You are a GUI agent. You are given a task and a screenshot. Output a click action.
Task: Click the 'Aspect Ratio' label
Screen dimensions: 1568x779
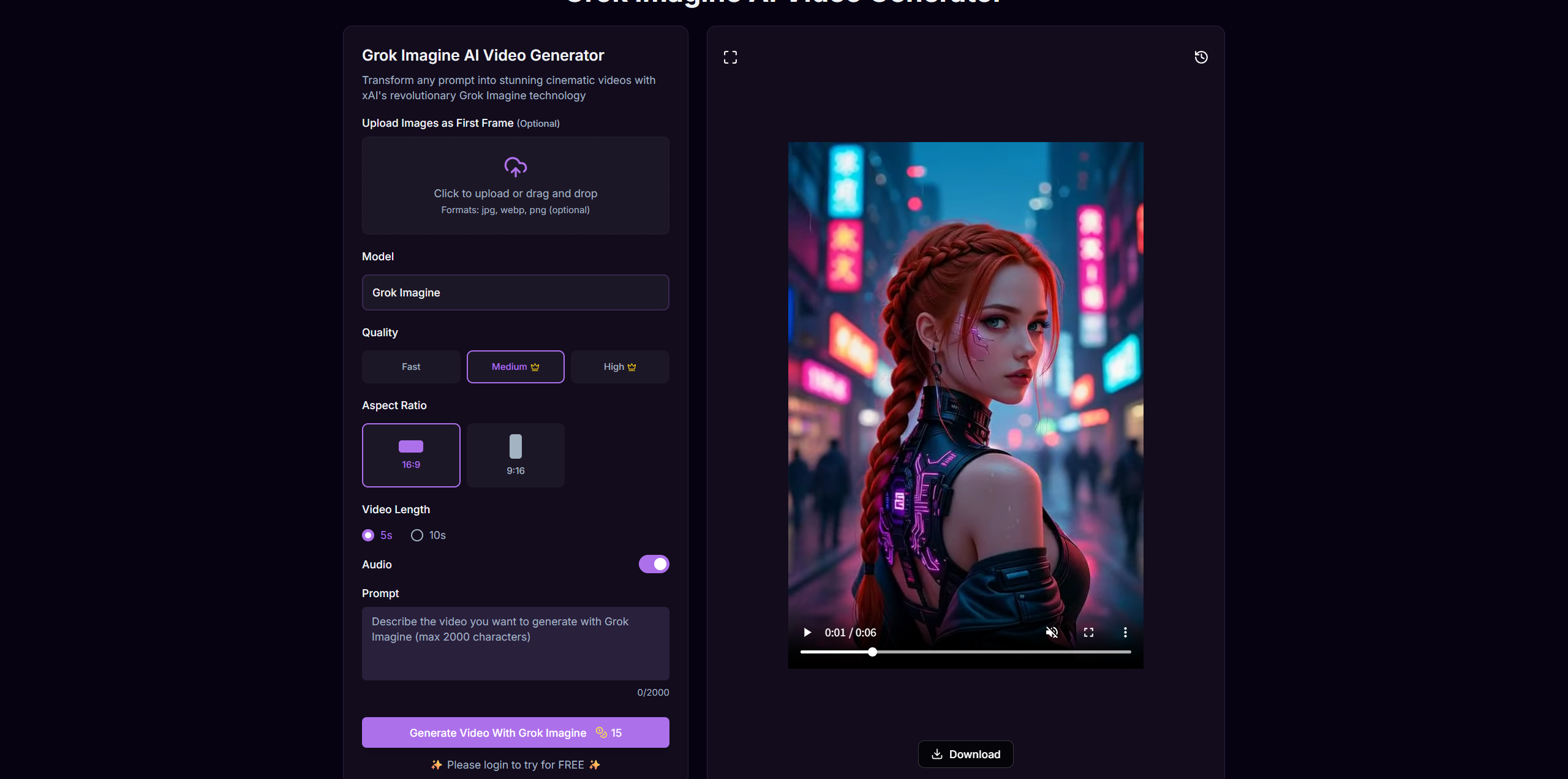pyautogui.click(x=394, y=405)
